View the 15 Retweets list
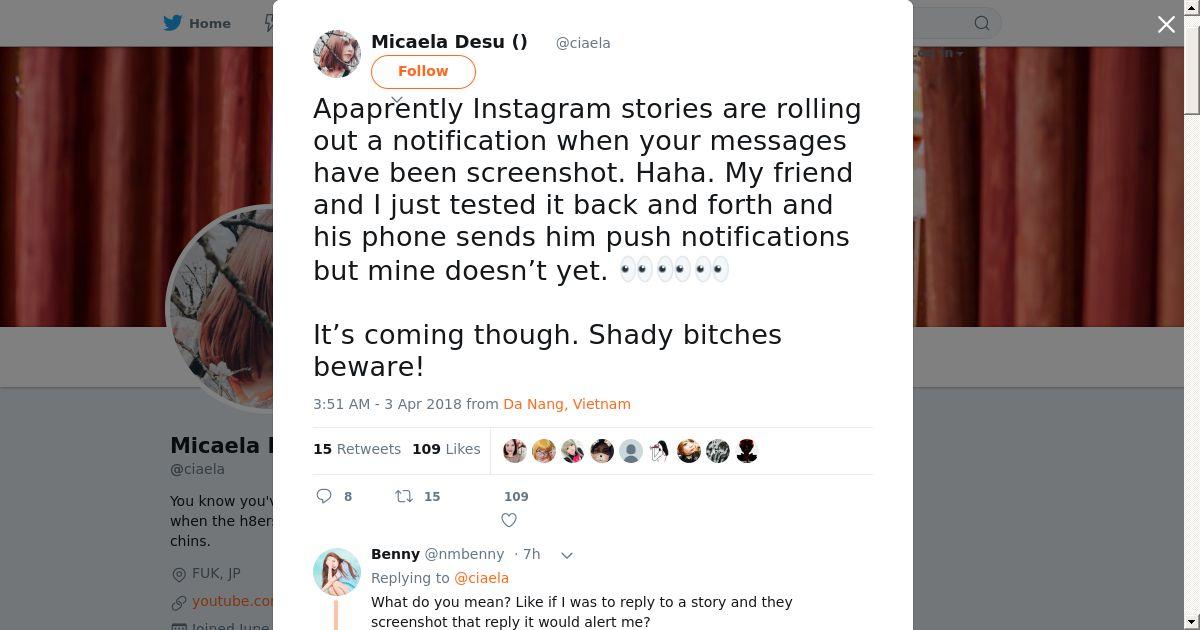The height and width of the screenshot is (630, 1200). point(357,449)
